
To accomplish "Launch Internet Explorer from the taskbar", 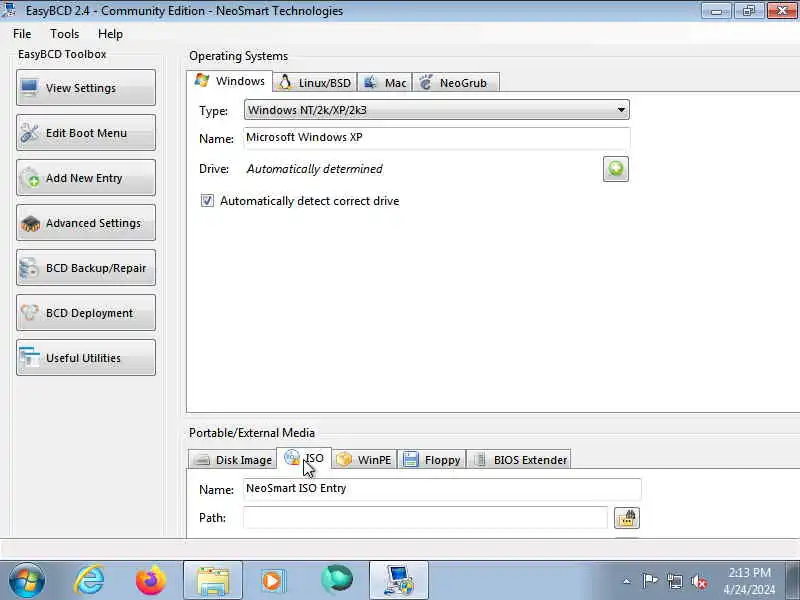I will [x=90, y=580].
